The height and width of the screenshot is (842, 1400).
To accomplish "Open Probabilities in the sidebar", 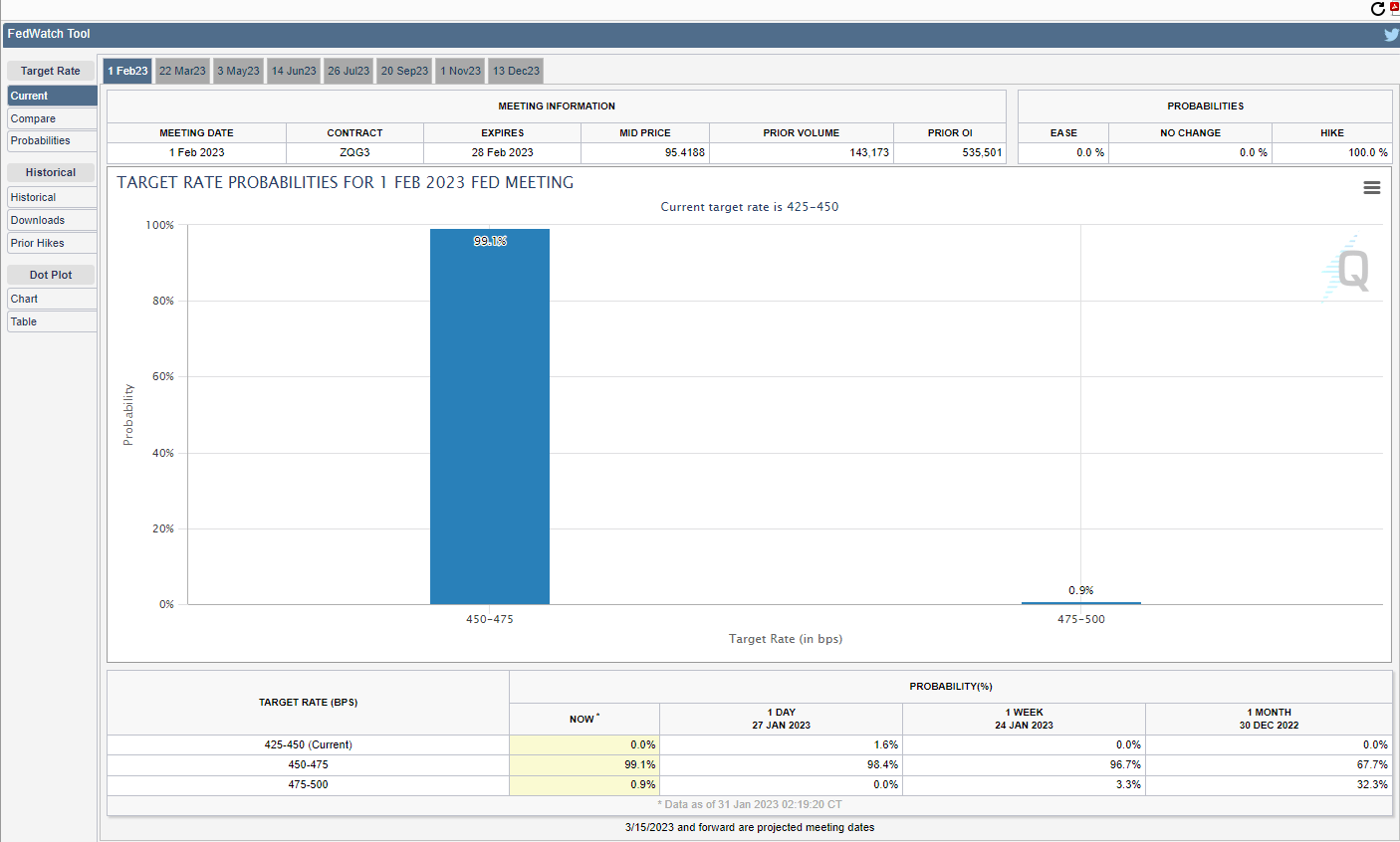I will coord(52,140).
